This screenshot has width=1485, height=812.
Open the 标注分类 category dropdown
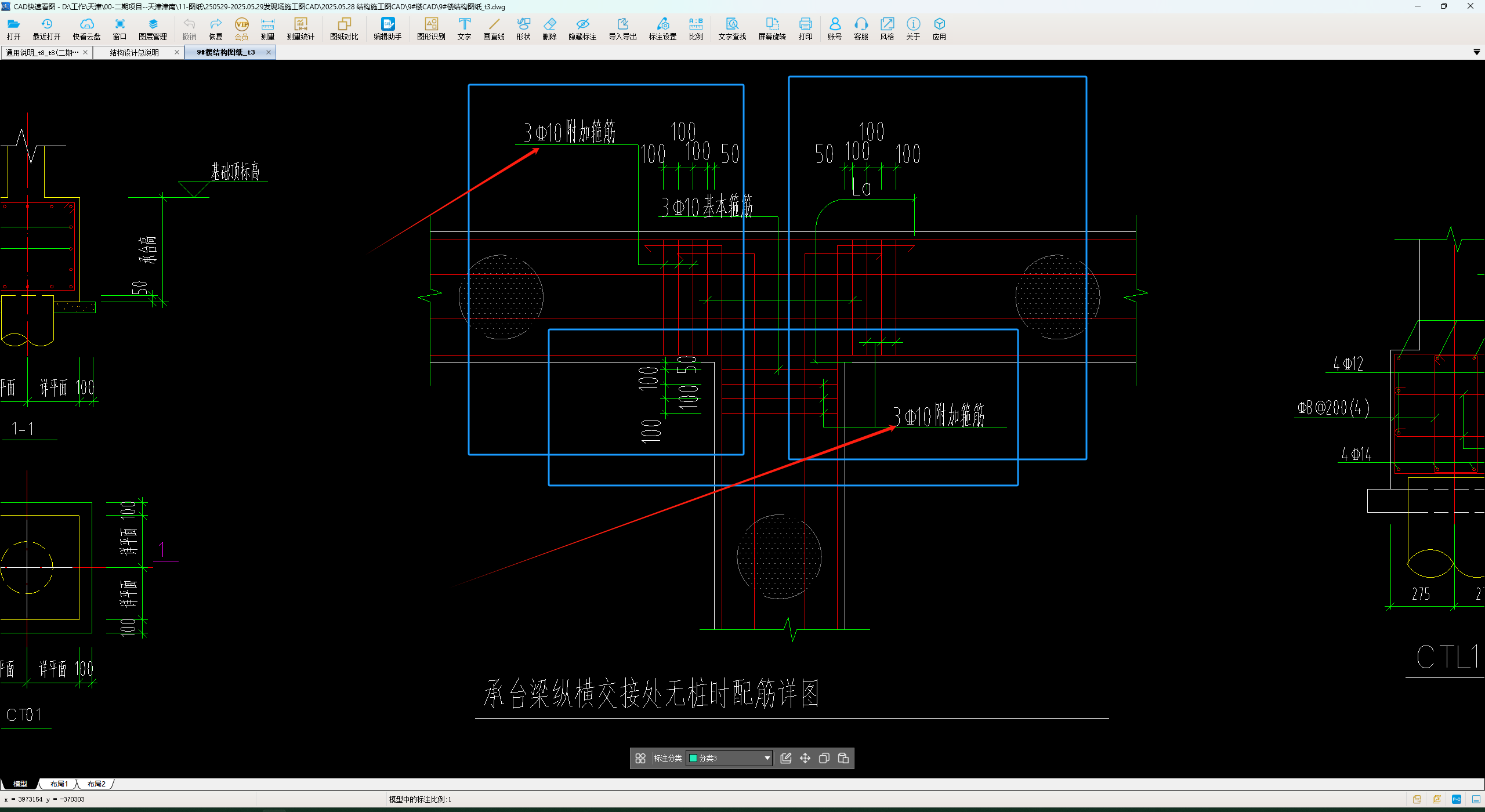pos(729,758)
